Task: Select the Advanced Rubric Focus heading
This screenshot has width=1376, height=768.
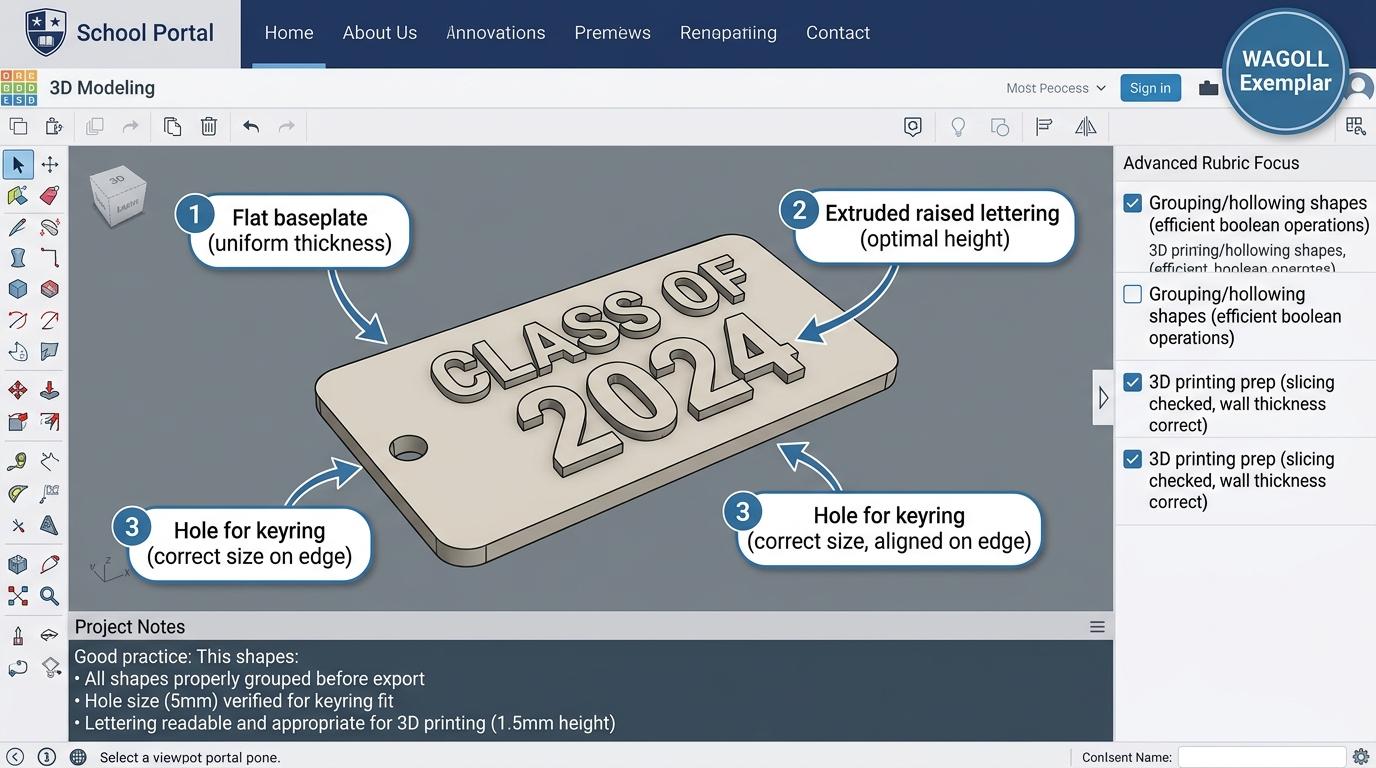Action: tap(1211, 163)
